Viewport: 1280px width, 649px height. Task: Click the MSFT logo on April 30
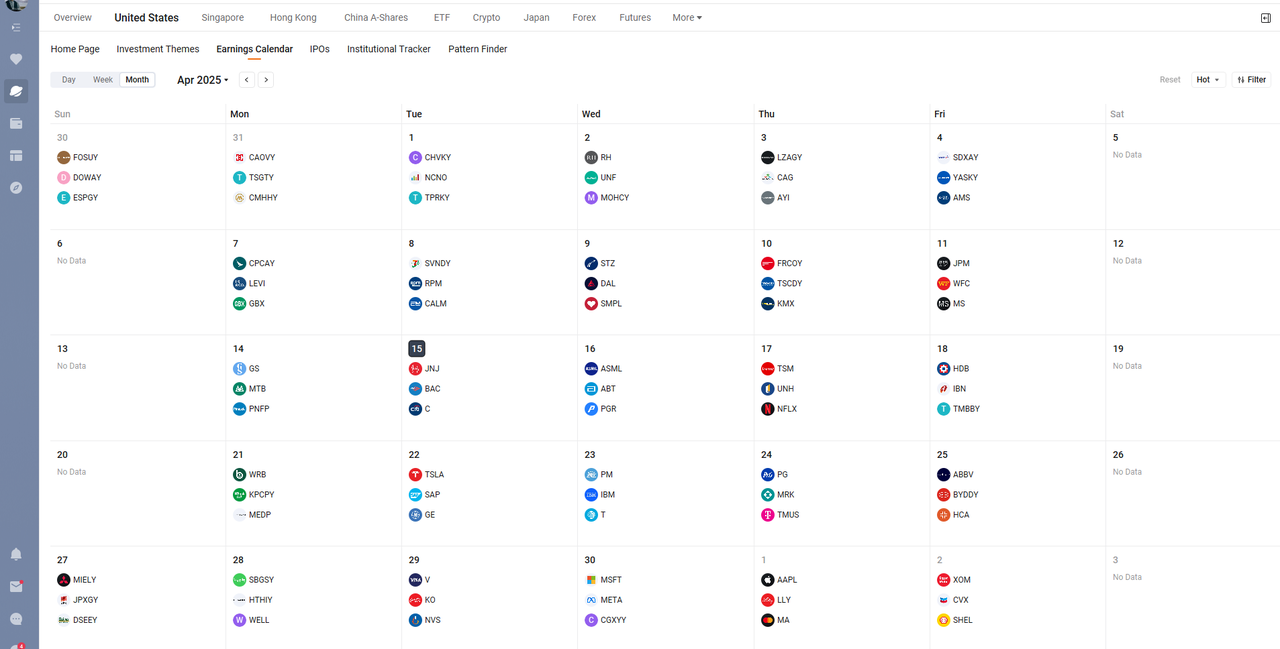coord(591,580)
